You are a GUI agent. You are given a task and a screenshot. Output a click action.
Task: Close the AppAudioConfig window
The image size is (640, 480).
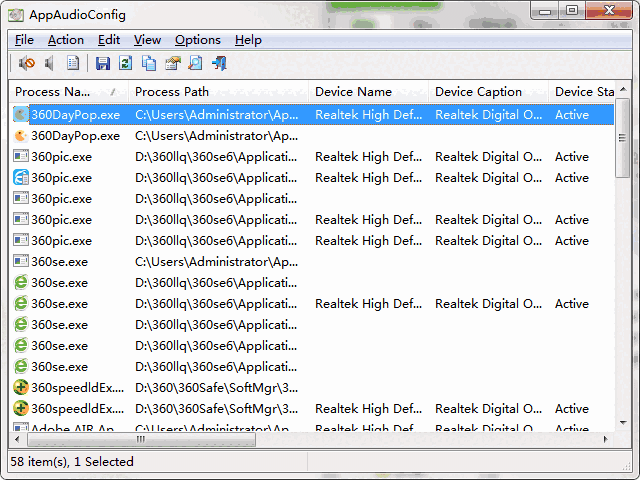click(609, 11)
